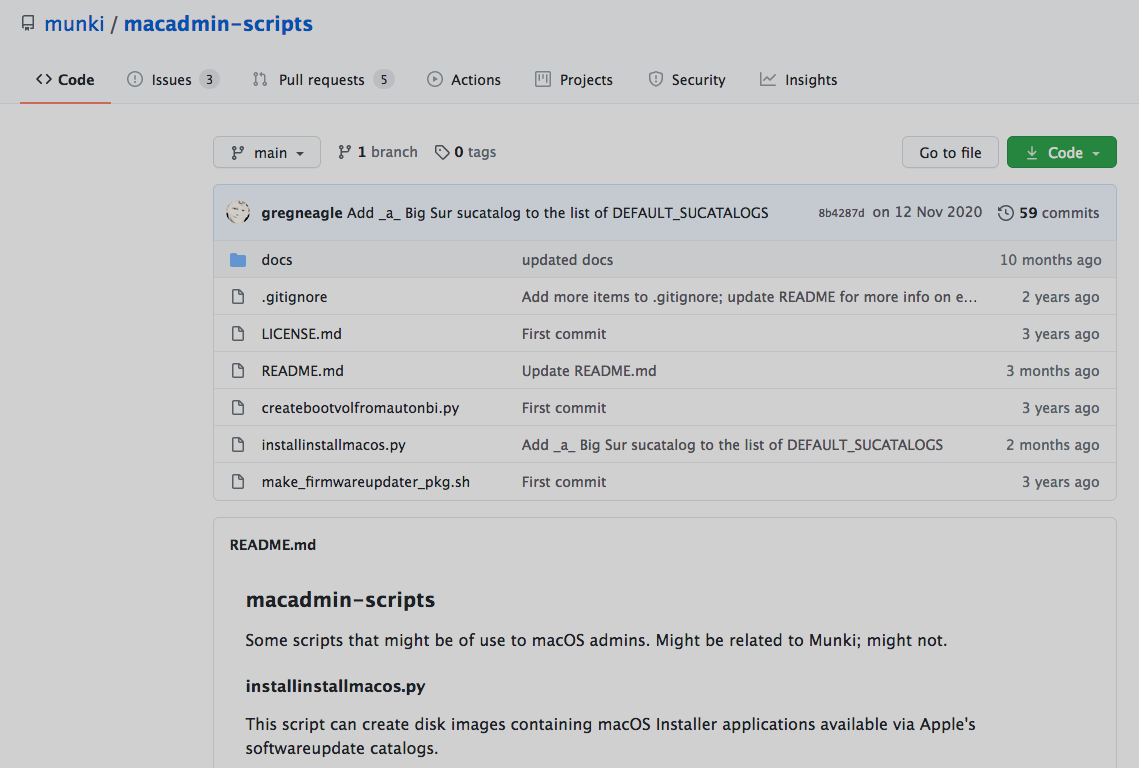Click the repository book icon beside munki
Screen dimensions: 1139x768
tap(28, 24)
